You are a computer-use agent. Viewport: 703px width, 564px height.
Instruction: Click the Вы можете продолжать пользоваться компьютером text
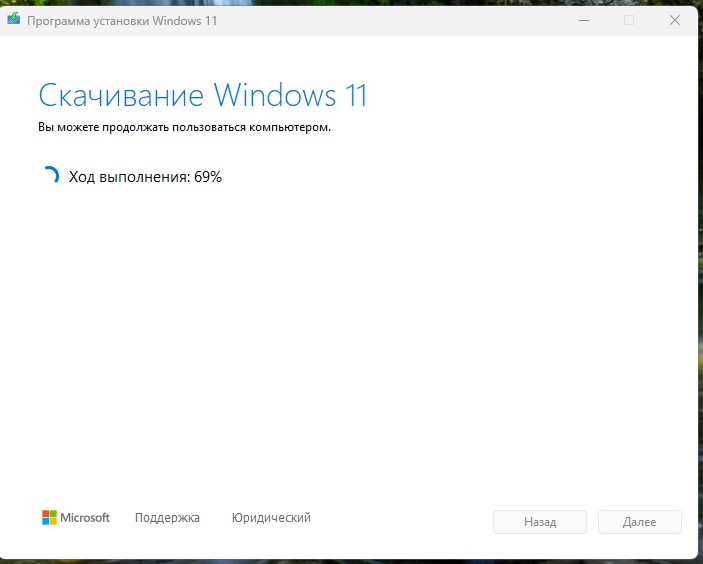184,127
